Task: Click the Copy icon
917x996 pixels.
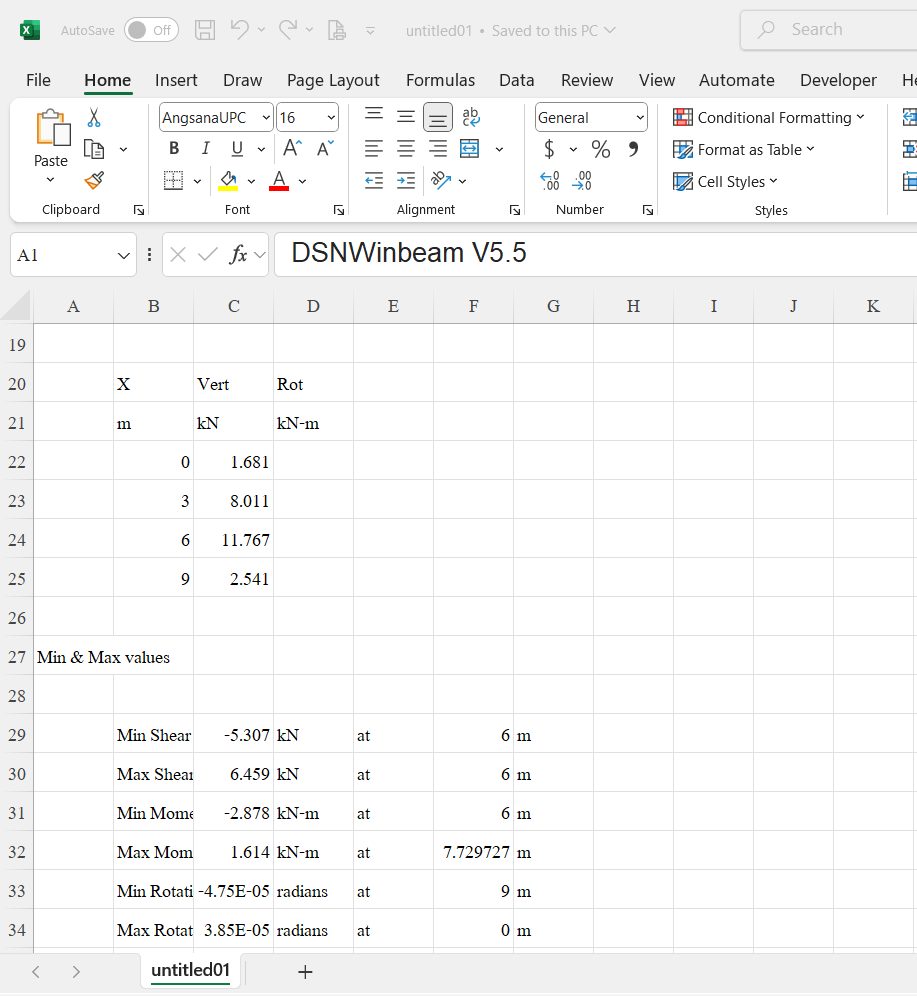Action: tap(94, 149)
